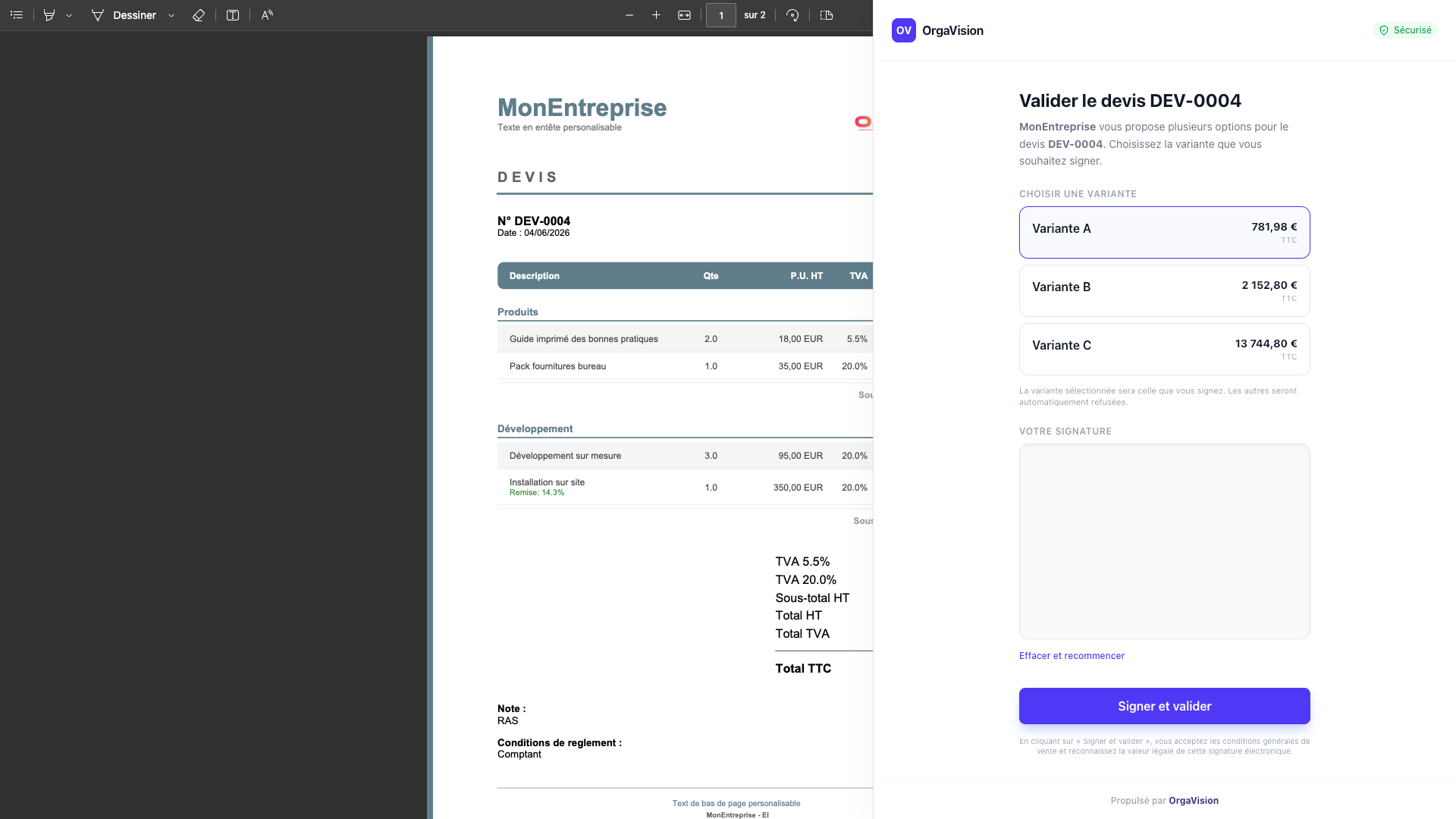Zoom out with the minus icon
This screenshot has height=819, width=1456.
coord(629,15)
